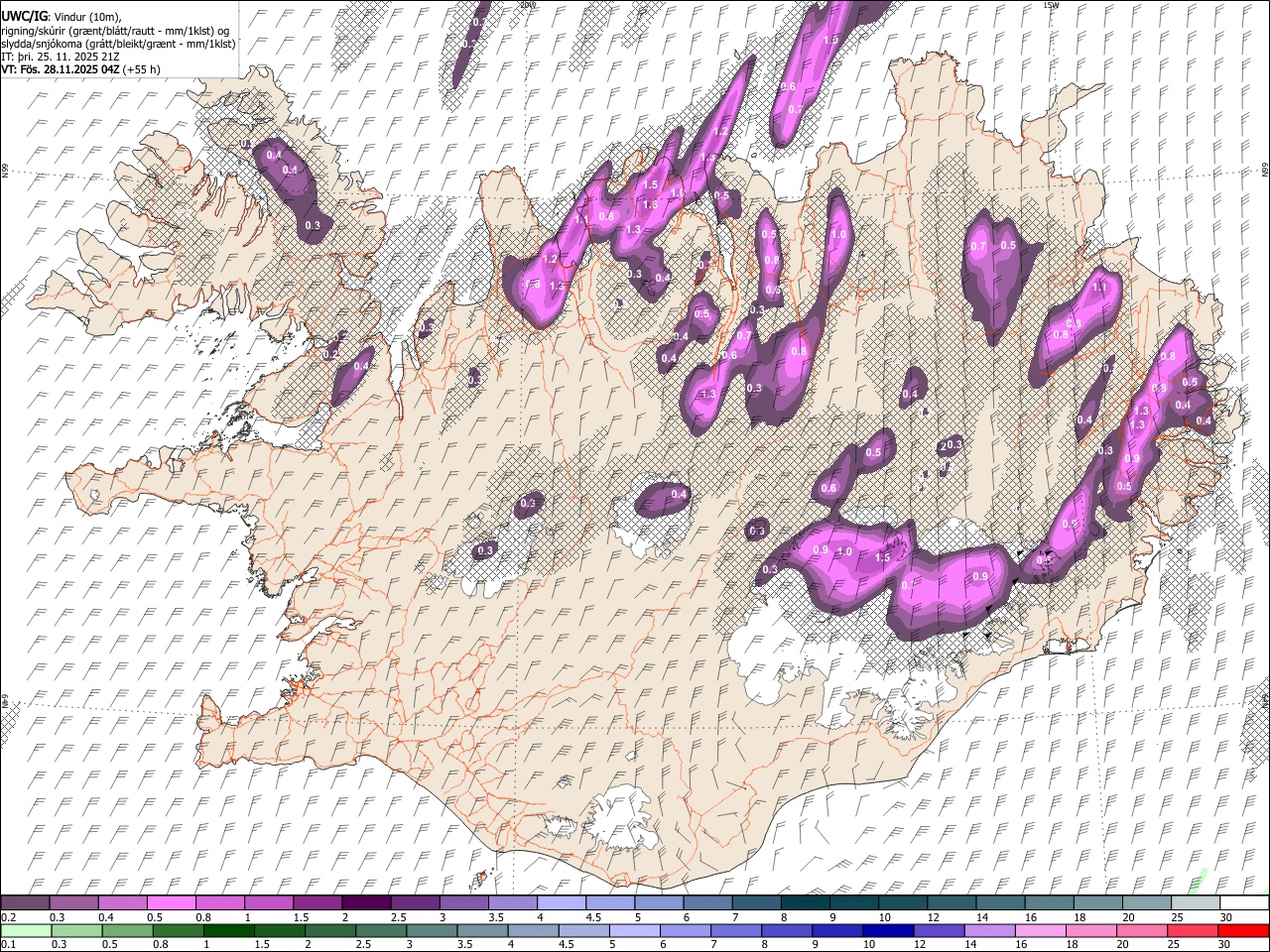Select the medium green 0.5 swatch in lower legend
The width and height of the screenshot is (1270, 952).
coord(127,930)
